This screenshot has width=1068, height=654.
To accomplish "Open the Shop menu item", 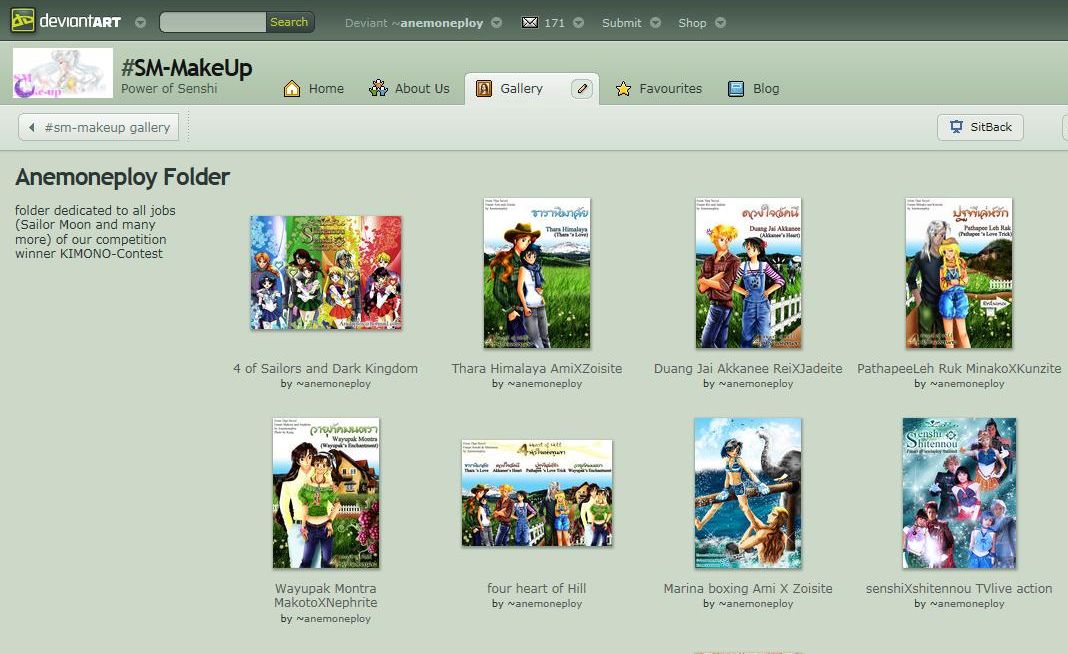I will [x=692, y=23].
